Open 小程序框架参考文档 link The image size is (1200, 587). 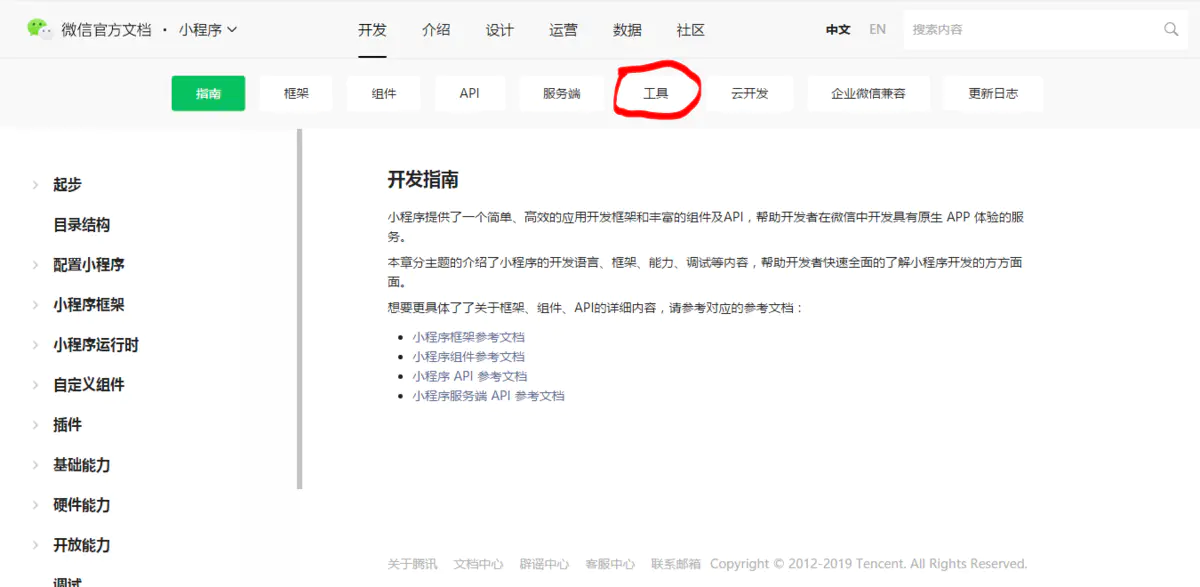pyautogui.click(x=468, y=337)
